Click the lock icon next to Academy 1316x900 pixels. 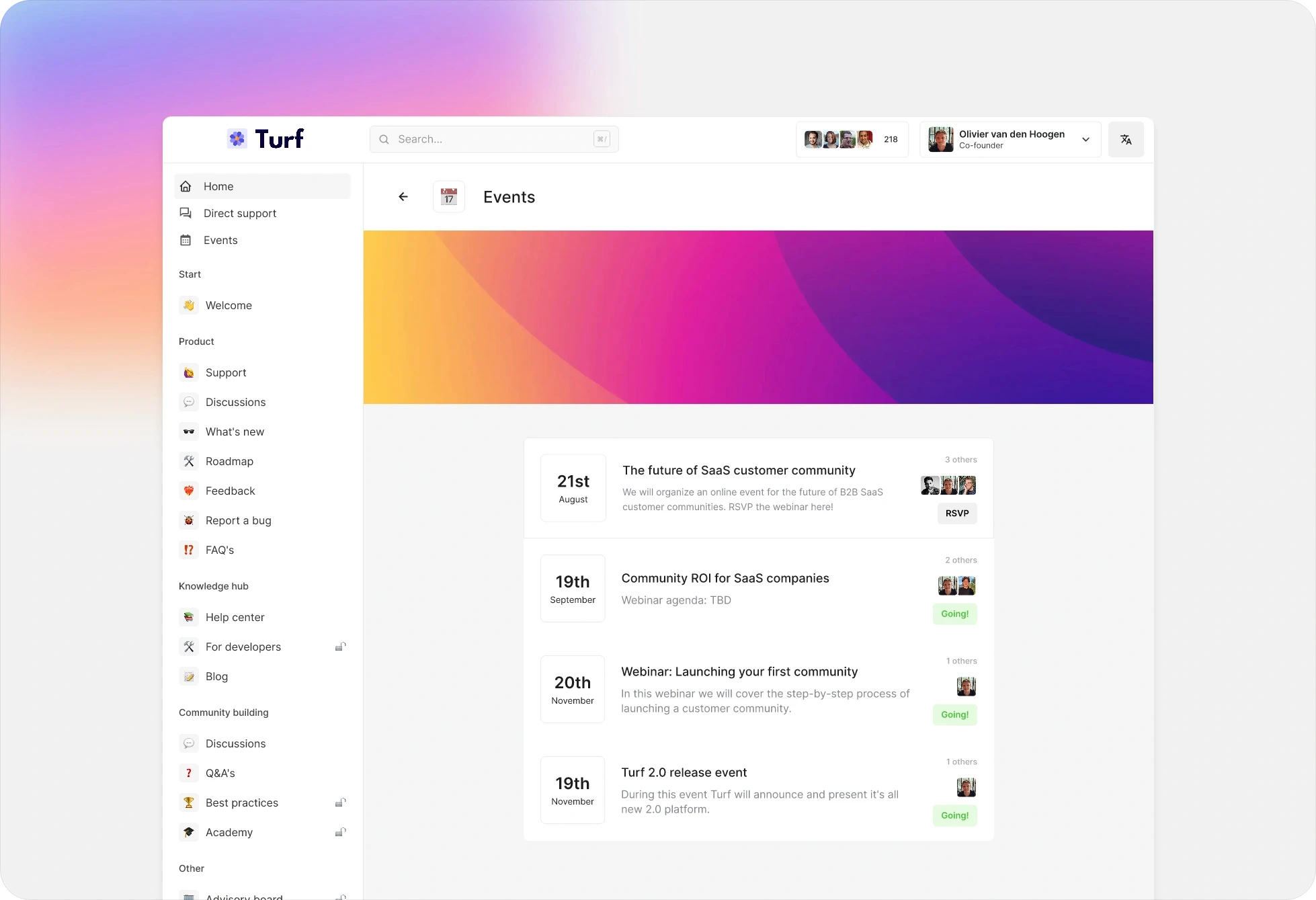[x=341, y=832]
